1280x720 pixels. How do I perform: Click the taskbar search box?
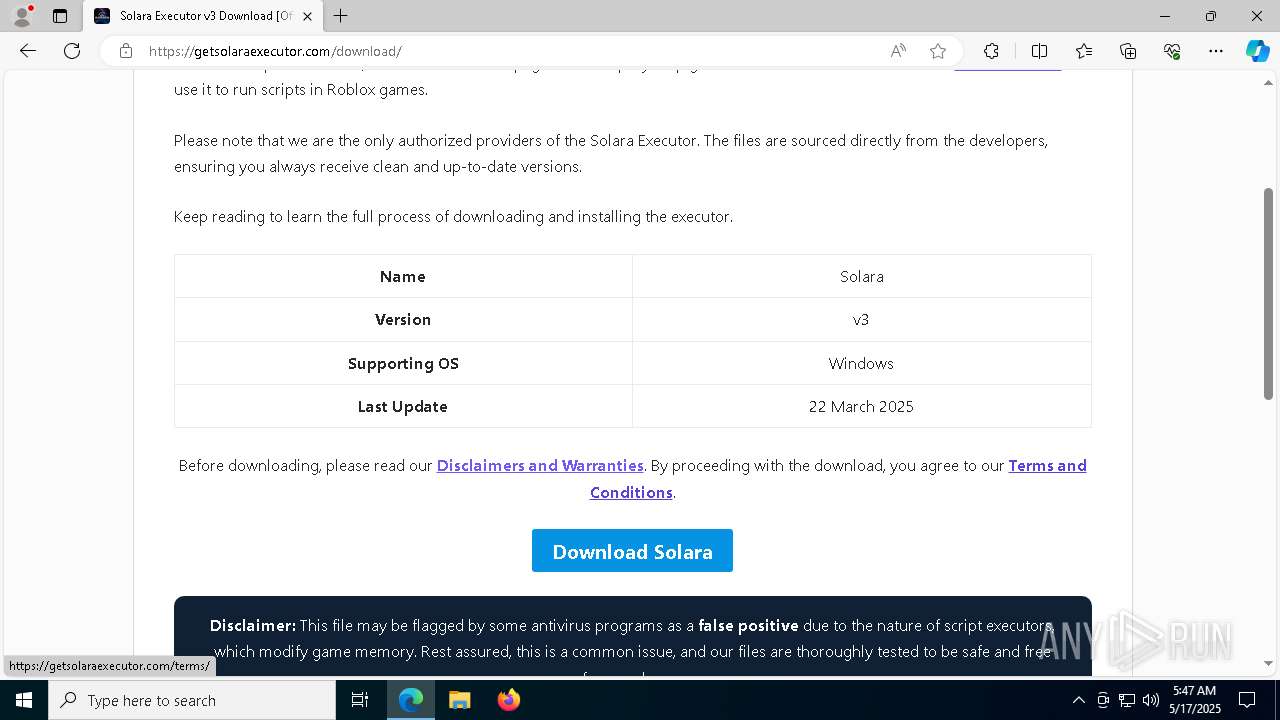click(192, 700)
